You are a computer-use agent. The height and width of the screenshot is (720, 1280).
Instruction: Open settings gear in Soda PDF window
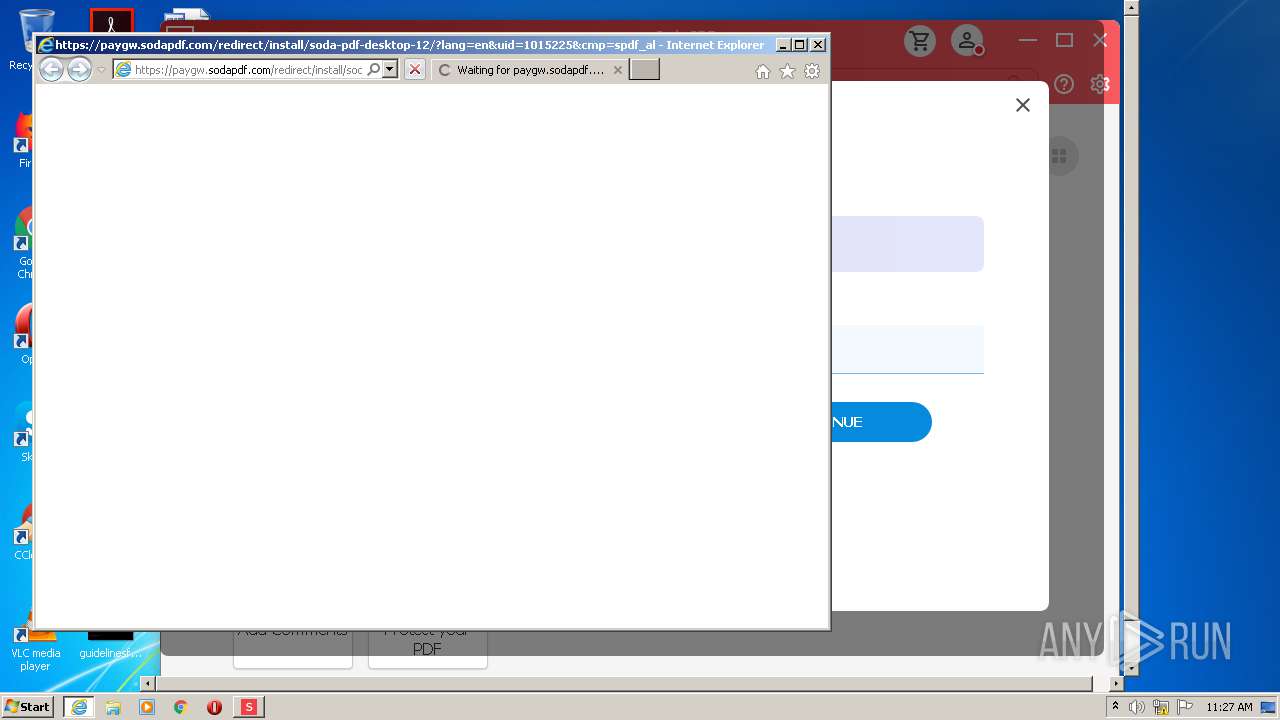pos(1100,84)
